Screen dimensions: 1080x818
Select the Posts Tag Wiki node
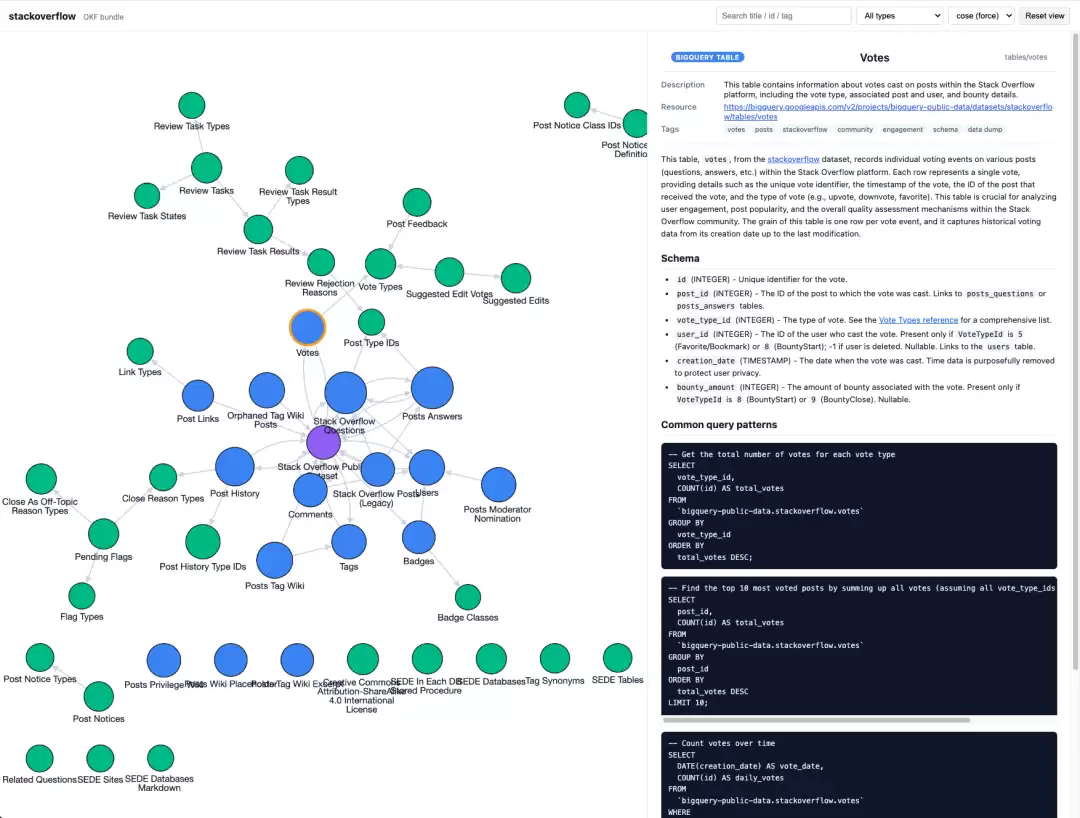(x=275, y=560)
